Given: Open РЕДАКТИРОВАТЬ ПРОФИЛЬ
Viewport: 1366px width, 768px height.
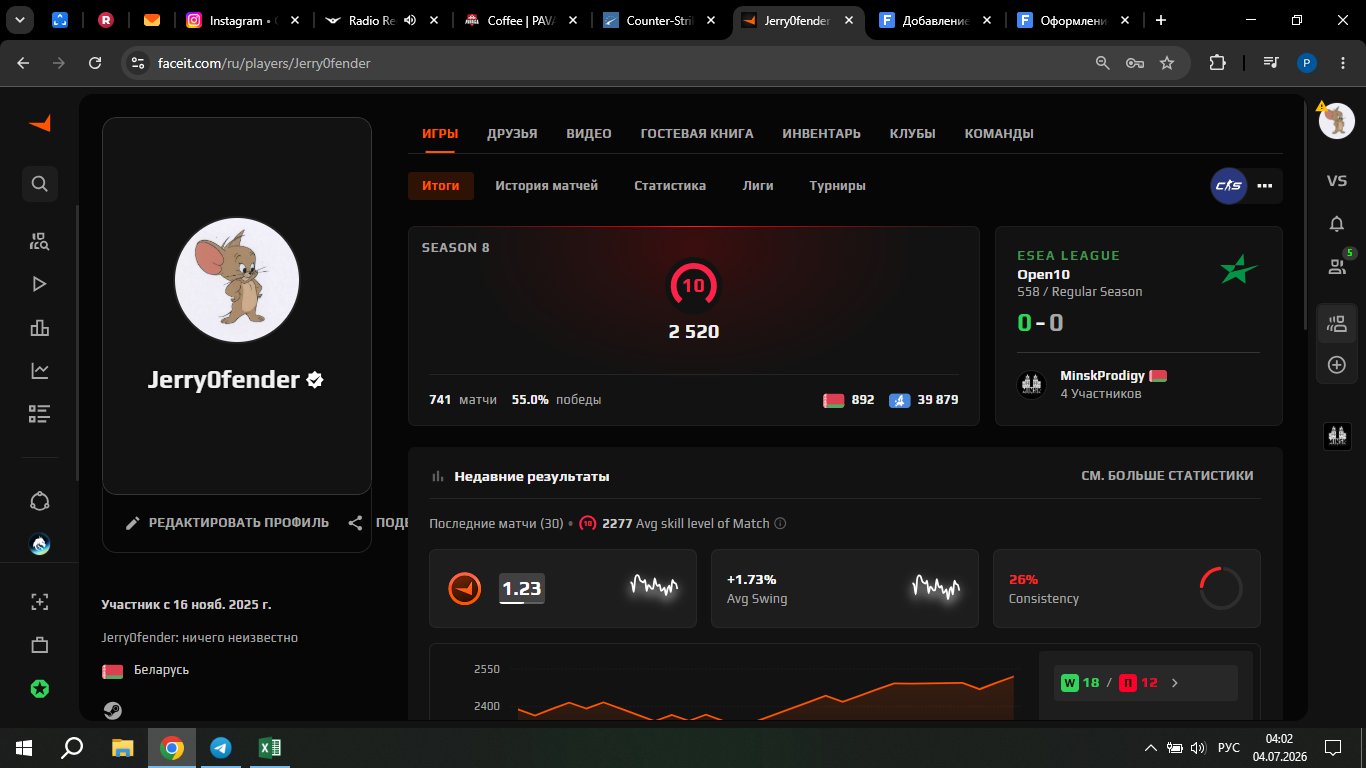Looking at the screenshot, I should click(x=228, y=522).
